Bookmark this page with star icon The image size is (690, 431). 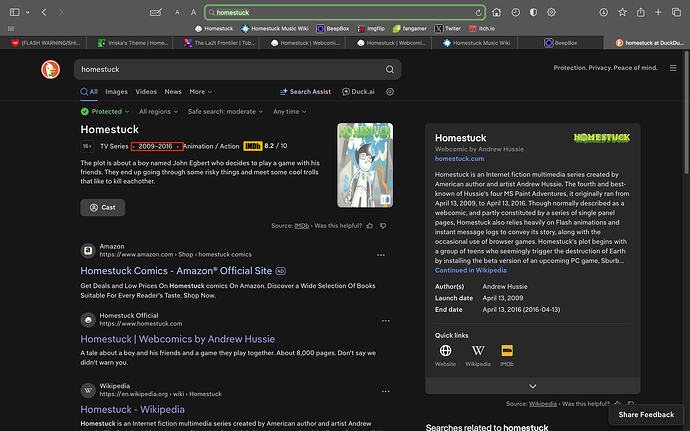pyautogui.click(x=622, y=12)
